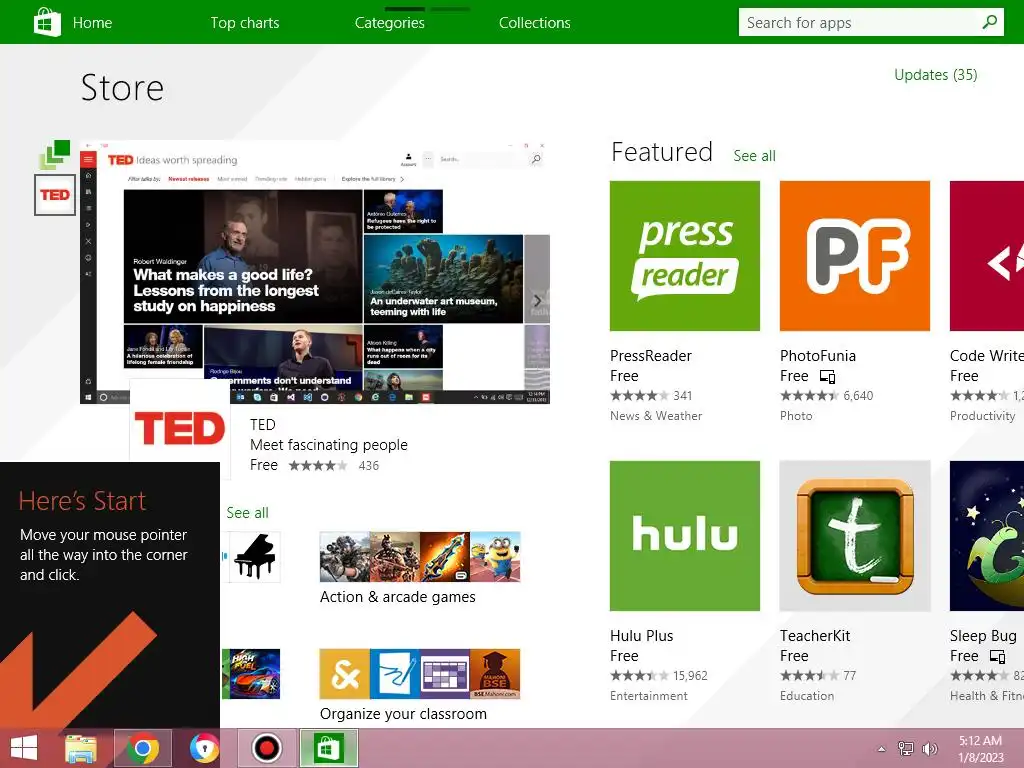Open the Chrome key-logo taskbar icon

click(204, 748)
